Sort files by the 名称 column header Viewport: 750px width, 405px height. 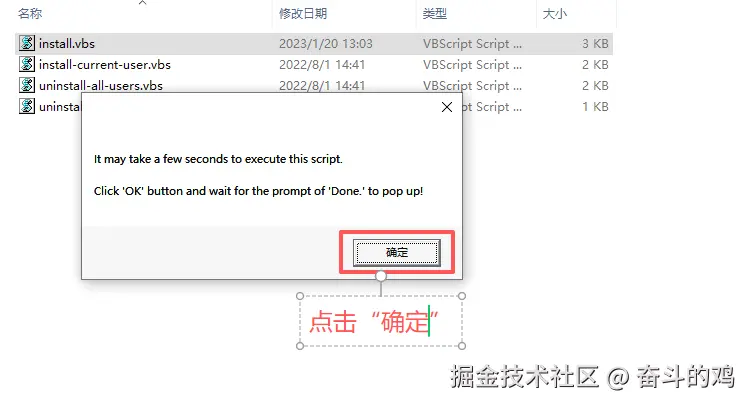30,14
